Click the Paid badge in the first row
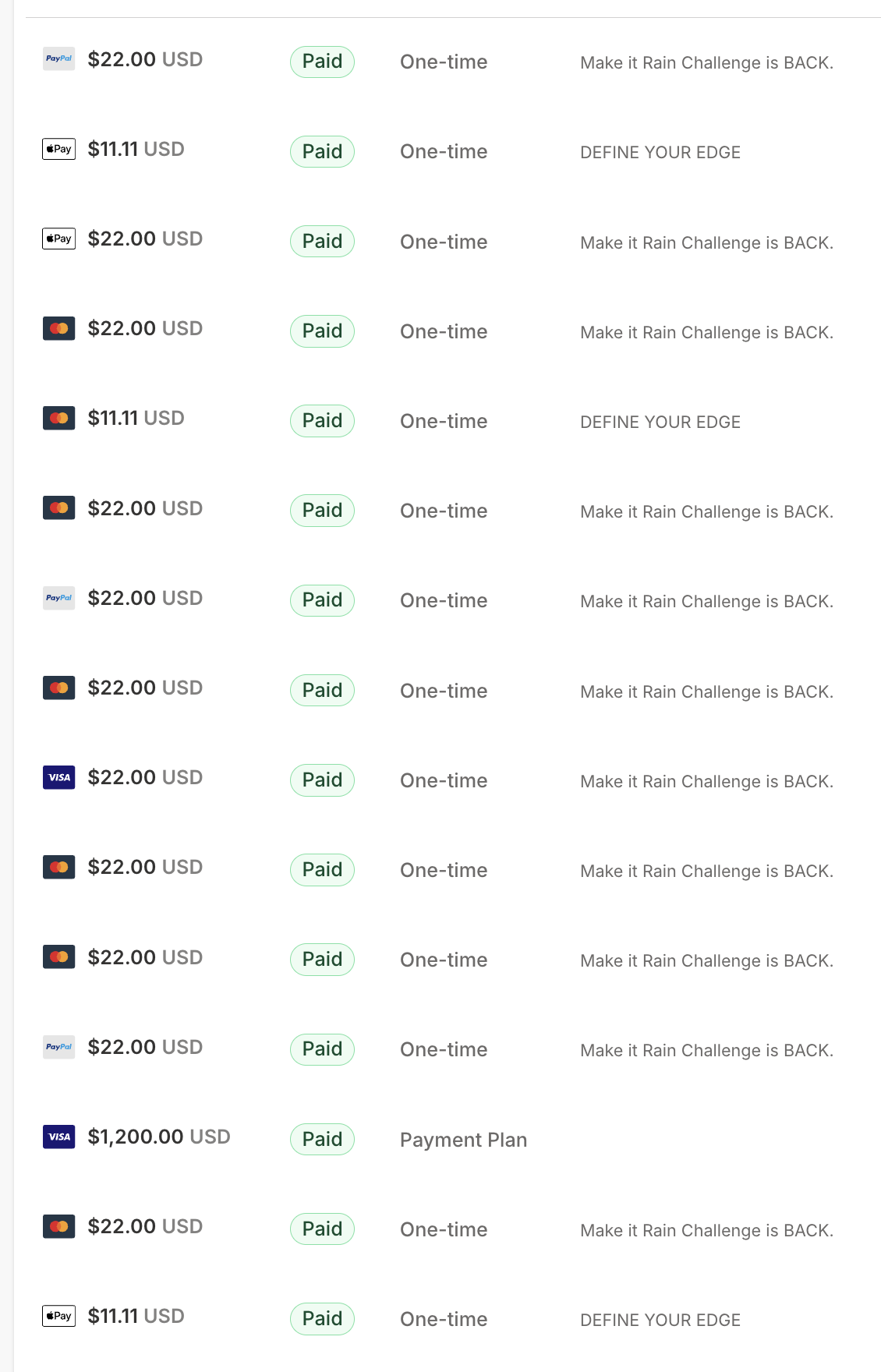The height and width of the screenshot is (1372, 881). (322, 62)
